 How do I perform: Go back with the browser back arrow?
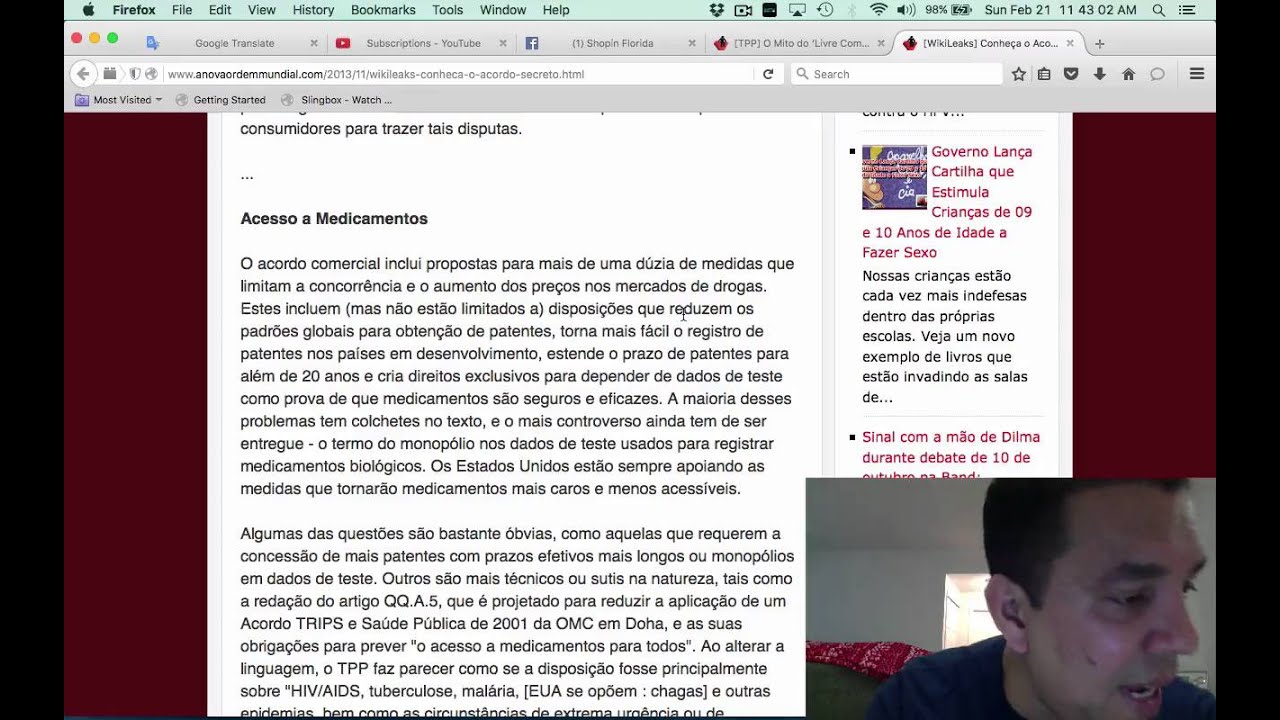pos(83,74)
